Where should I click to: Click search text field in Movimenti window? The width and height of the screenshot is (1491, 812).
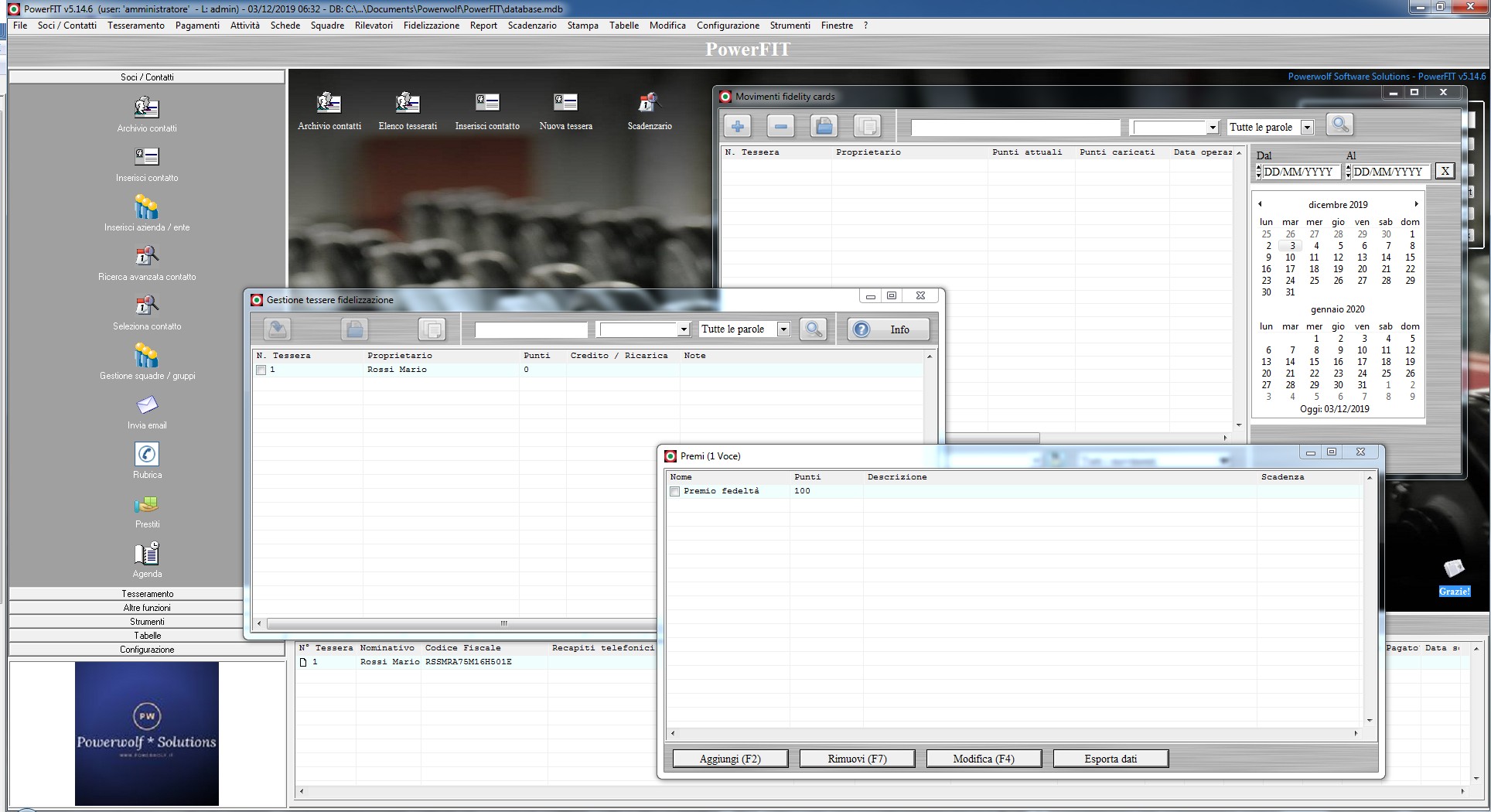tap(1015, 128)
